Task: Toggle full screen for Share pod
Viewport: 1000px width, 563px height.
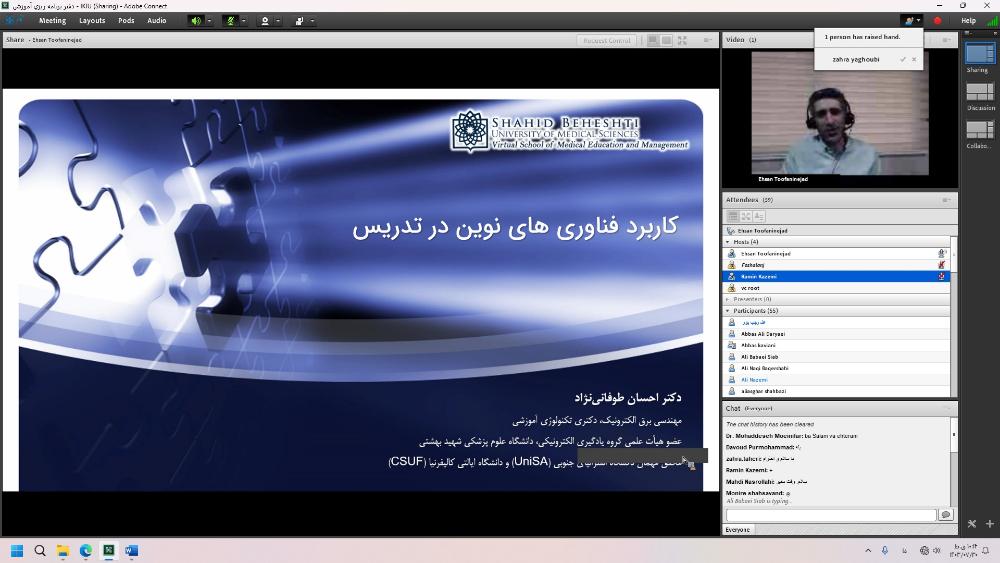Action: coord(682,40)
